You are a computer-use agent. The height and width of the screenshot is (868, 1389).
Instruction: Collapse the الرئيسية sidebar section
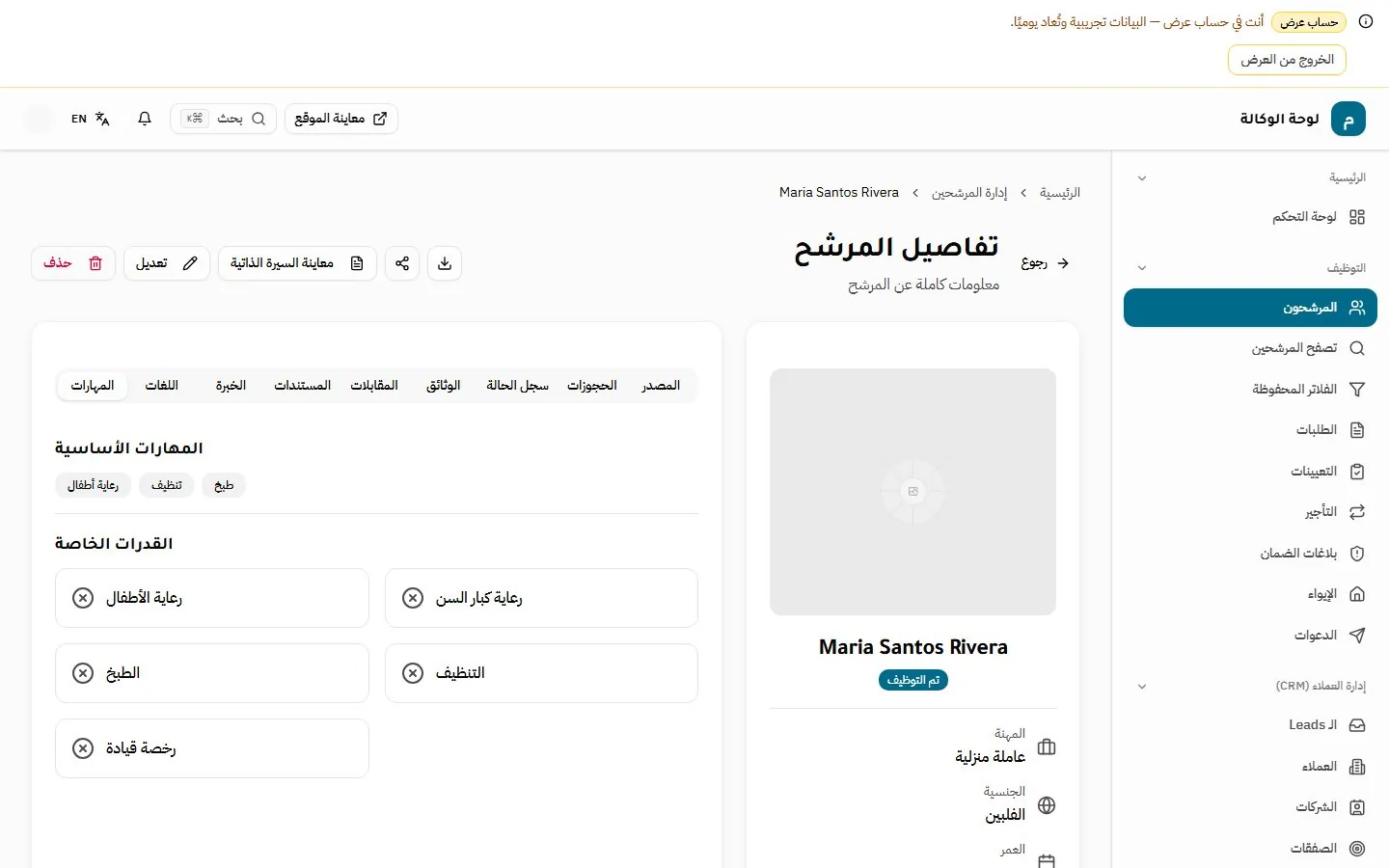[1142, 178]
